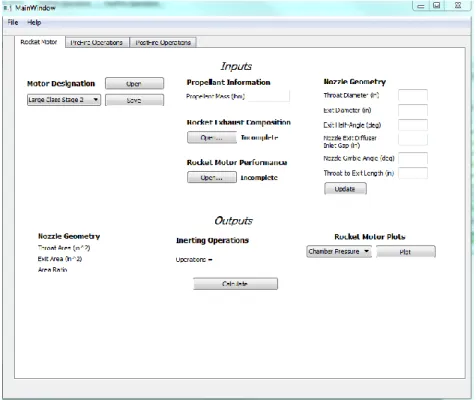The height and width of the screenshot is (400, 476).
Task: Click the Incomplete status next to Motor Performance
Action: pos(259,178)
